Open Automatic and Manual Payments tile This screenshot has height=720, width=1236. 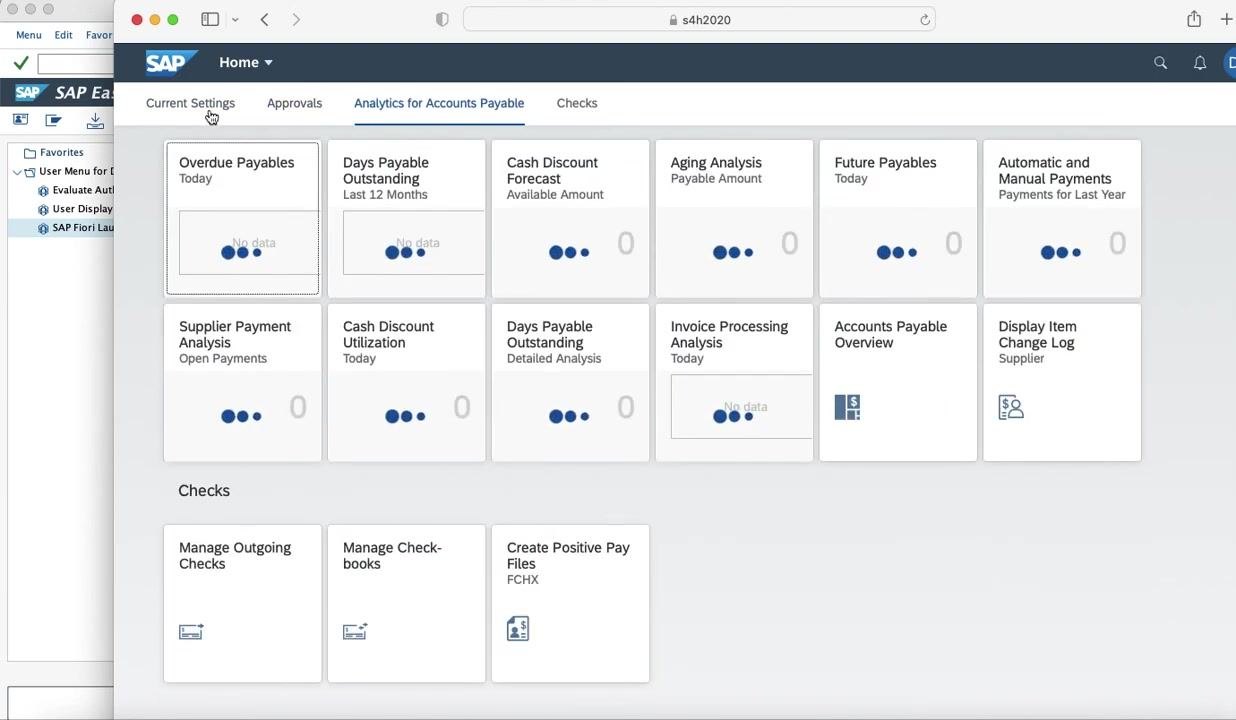pos(1062,218)
